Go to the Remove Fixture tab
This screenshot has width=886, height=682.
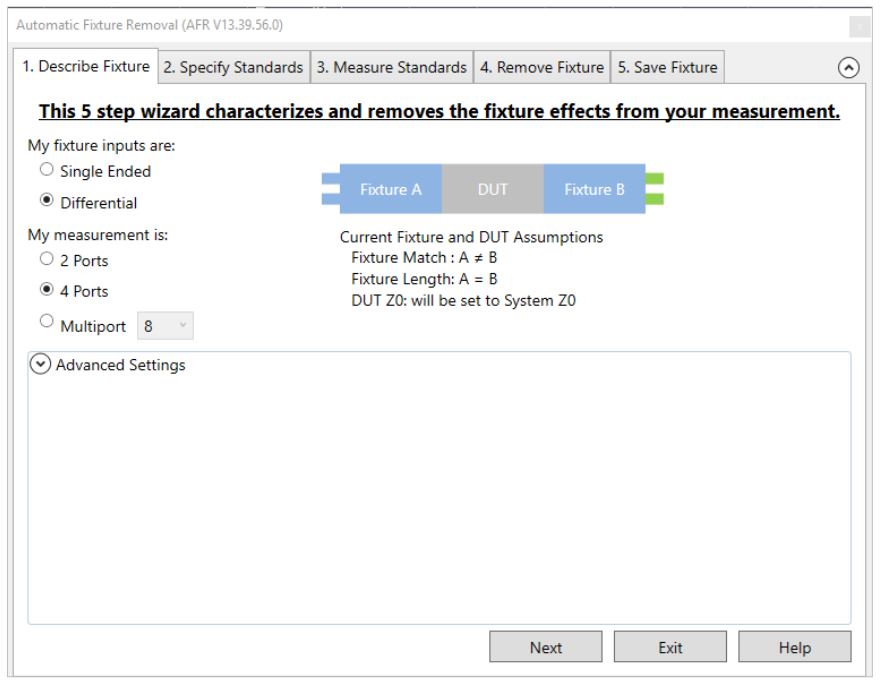(x=540, y=67)
